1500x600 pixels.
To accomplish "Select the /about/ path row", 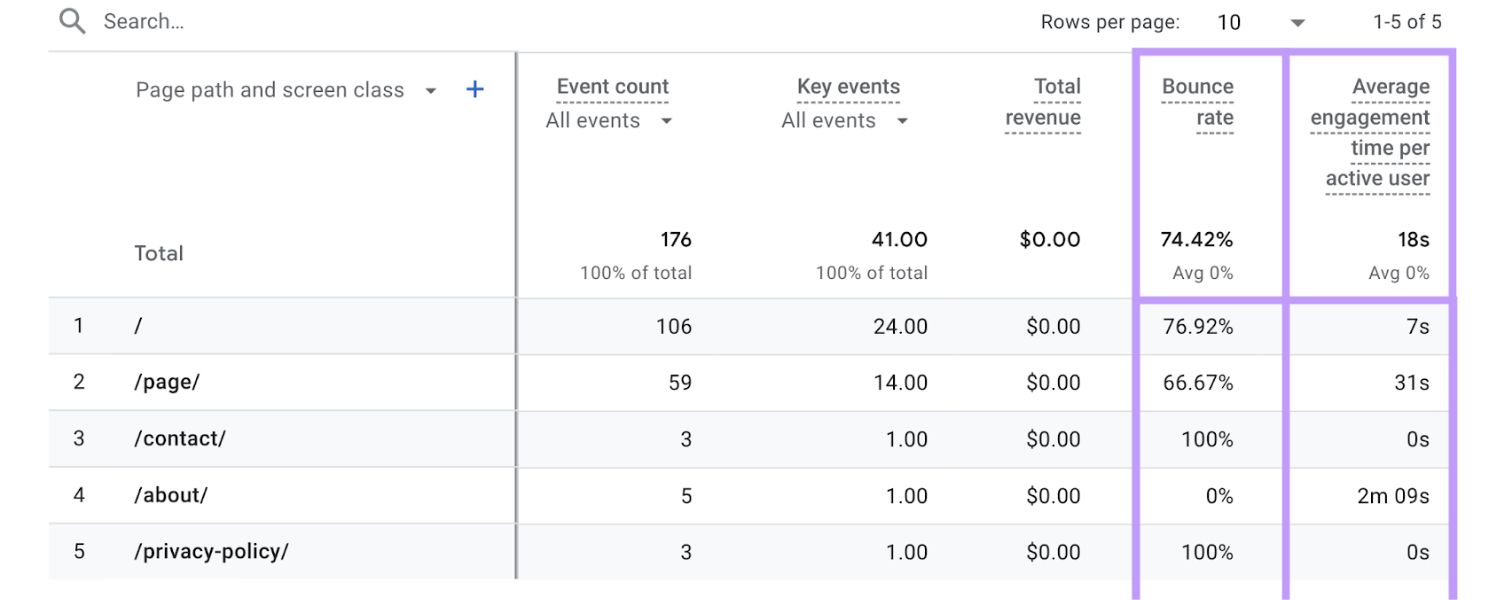I will tap(171, 495).
